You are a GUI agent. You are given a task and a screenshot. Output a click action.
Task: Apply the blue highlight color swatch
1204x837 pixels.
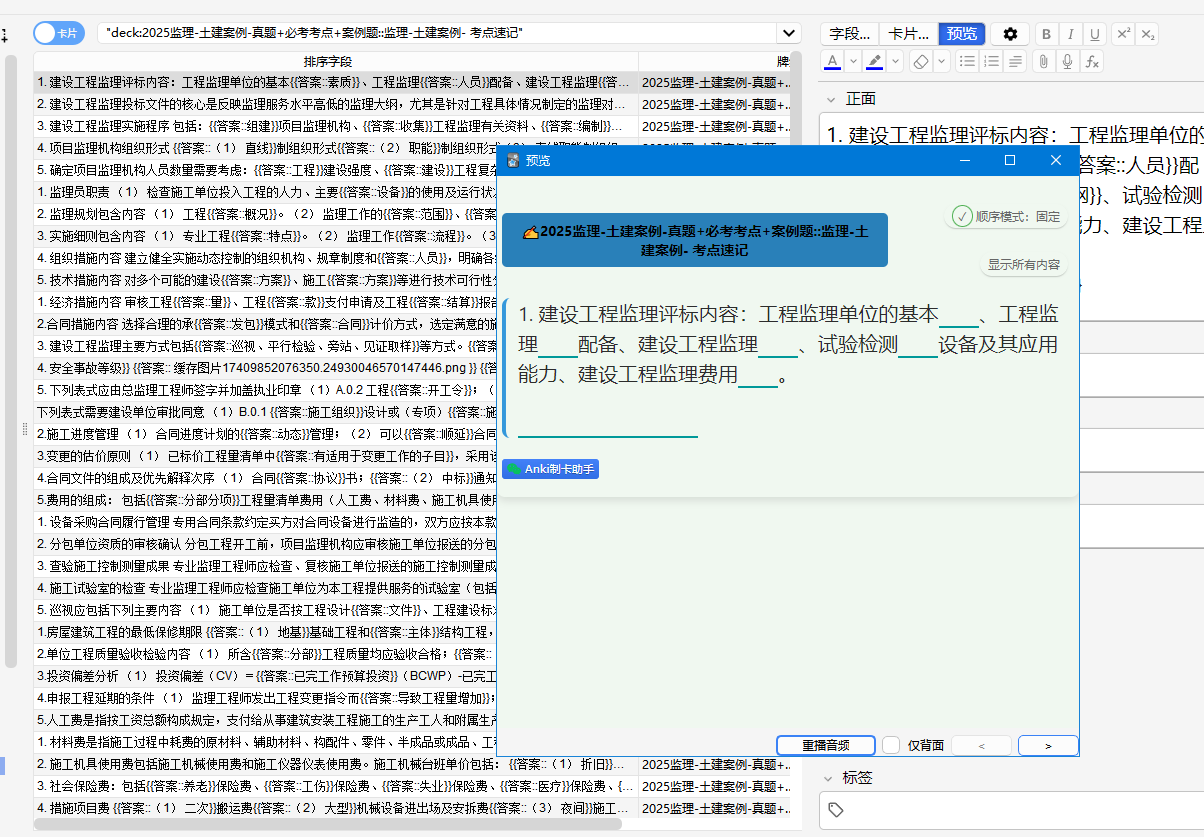[875, 62]
